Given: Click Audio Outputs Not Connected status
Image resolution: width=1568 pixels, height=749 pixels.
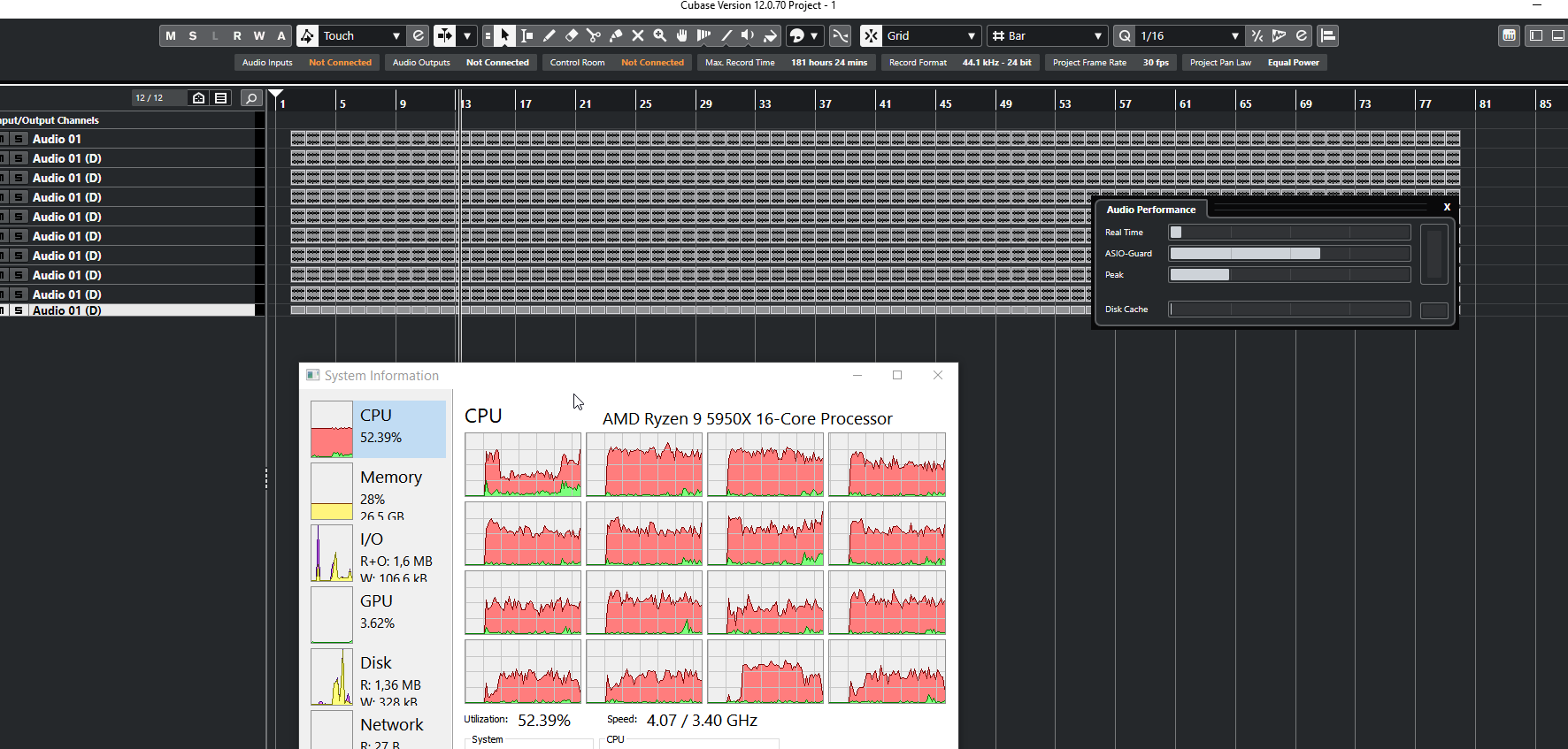Looking at the screenshot, I should pyautogui.click(x=461, y=63).
